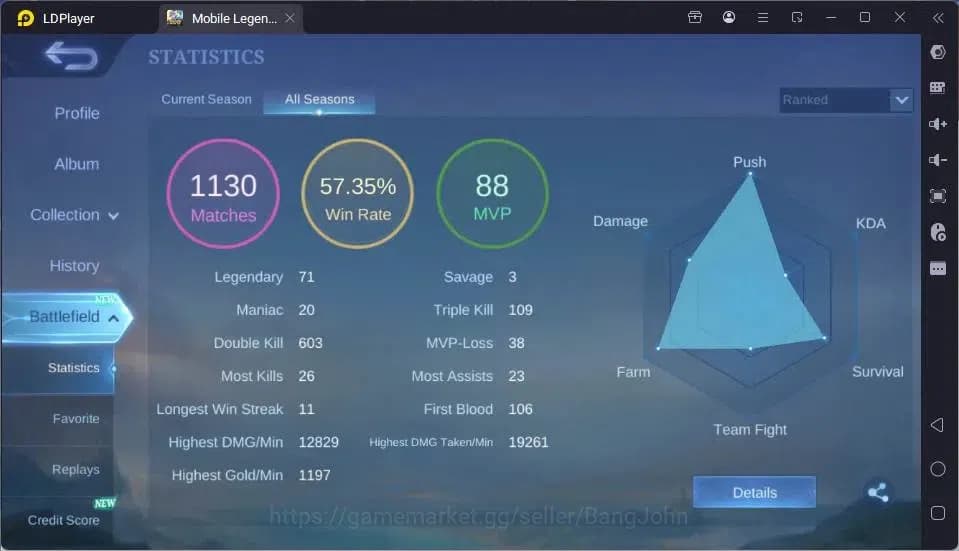Open the Ranked mode dropdown
Viewport: 959px width, 551px height.
tap(846, 100)
